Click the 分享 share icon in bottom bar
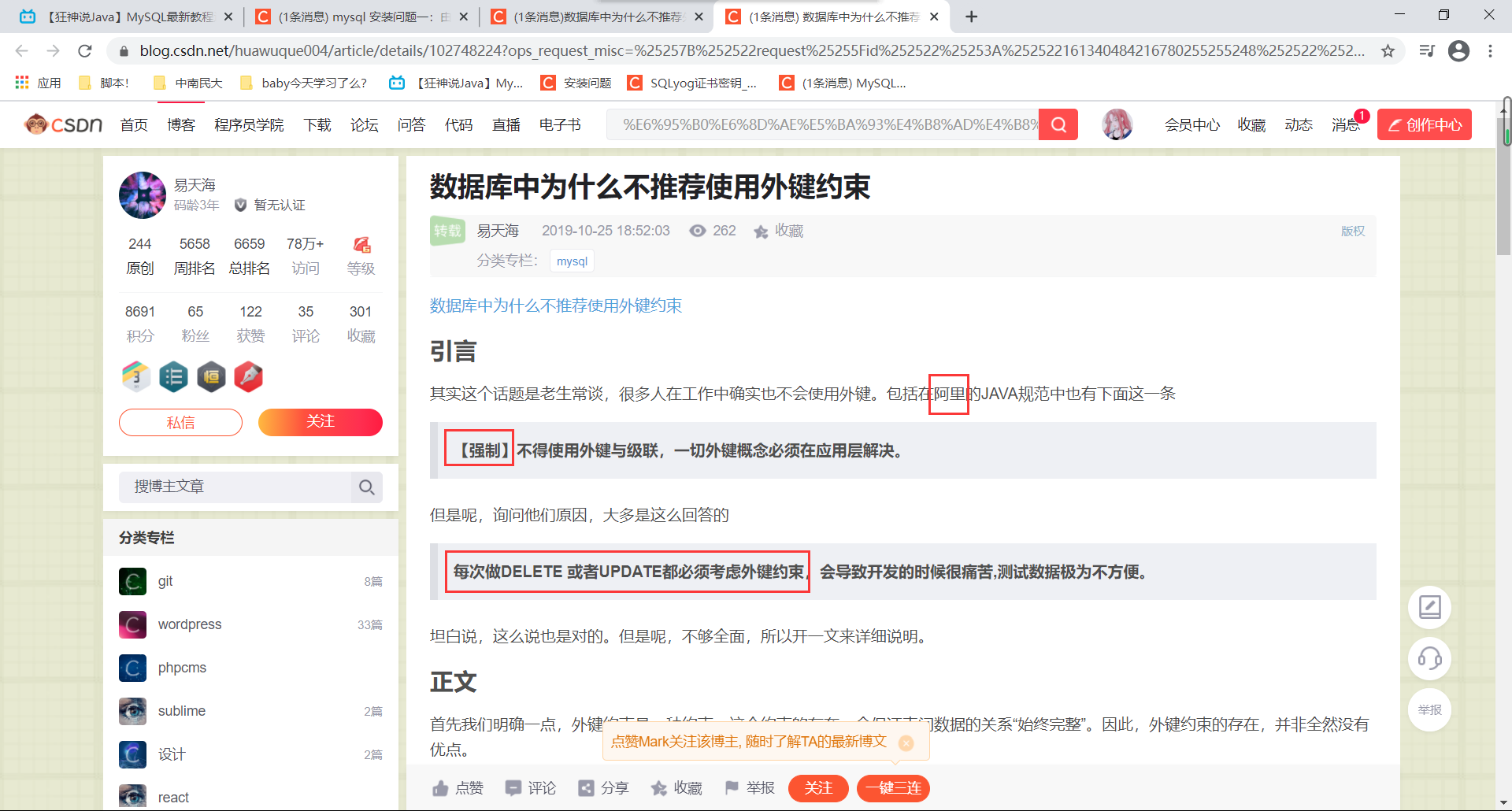 tap(603, 788)
